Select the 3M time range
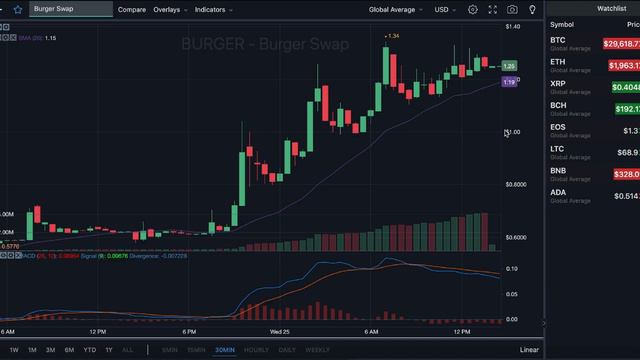Image resolution: width=640 pixels, height=360 pixels. pyautogui.click(x=50, y=350)
